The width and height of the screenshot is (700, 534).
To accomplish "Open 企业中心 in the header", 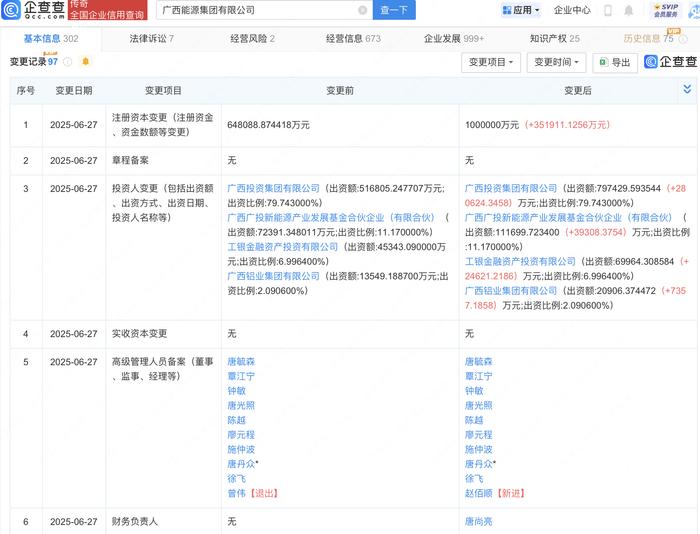I will tap(572, 10).
